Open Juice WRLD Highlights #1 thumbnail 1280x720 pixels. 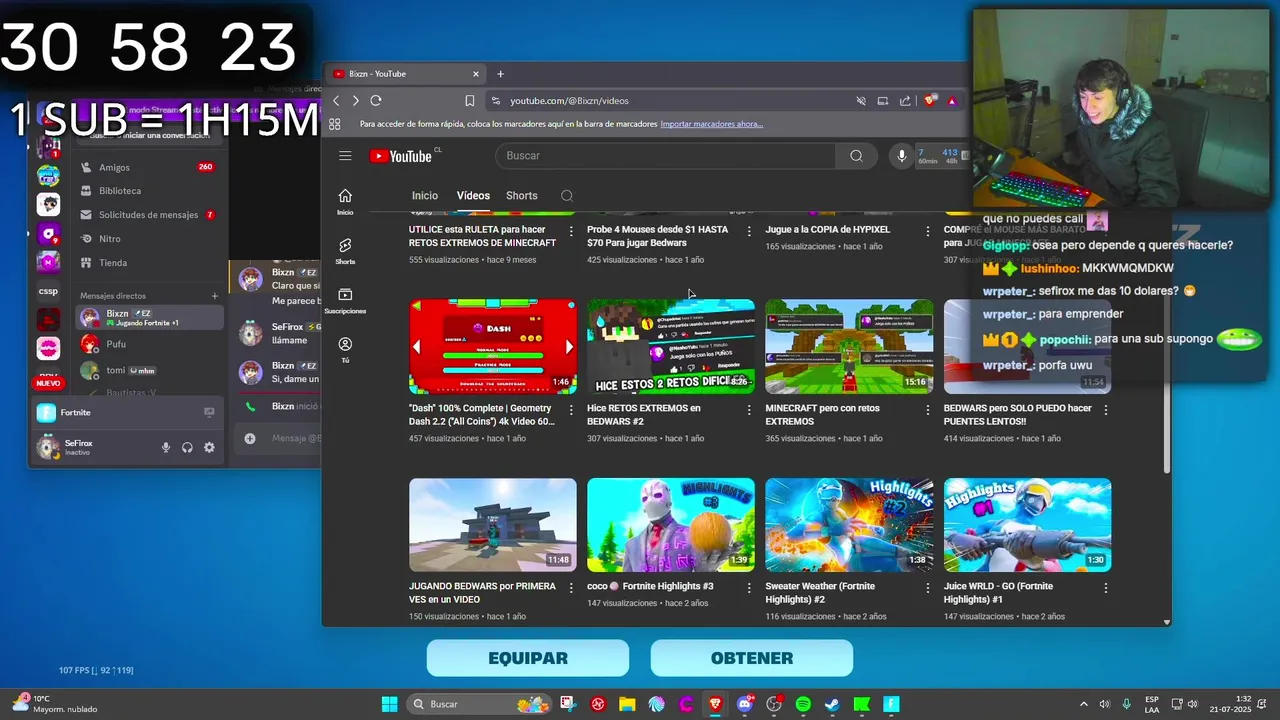1027,525
